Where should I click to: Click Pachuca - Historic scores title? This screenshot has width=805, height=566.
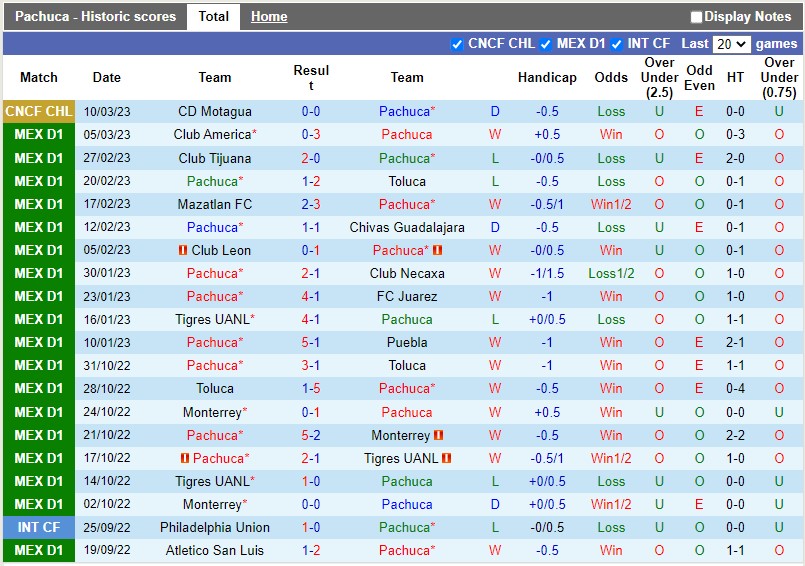coord(95,16)
